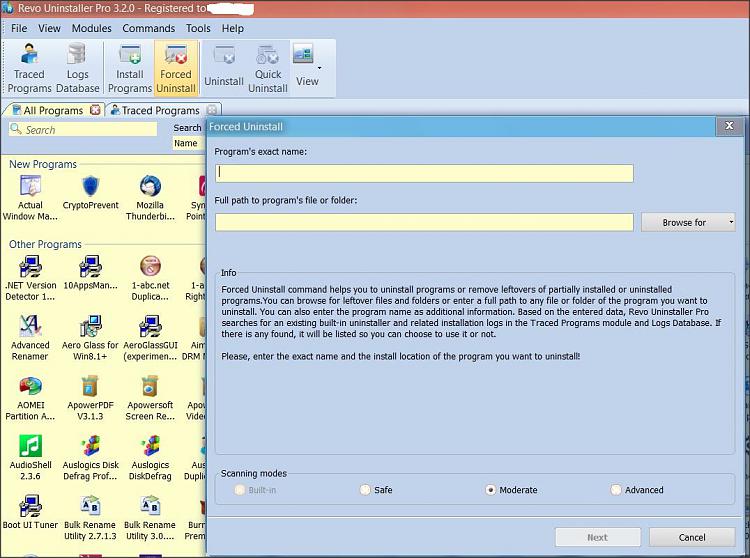Open the Logs Database module
This screenshot has width=750, height=558.
[x=77, y=68]
